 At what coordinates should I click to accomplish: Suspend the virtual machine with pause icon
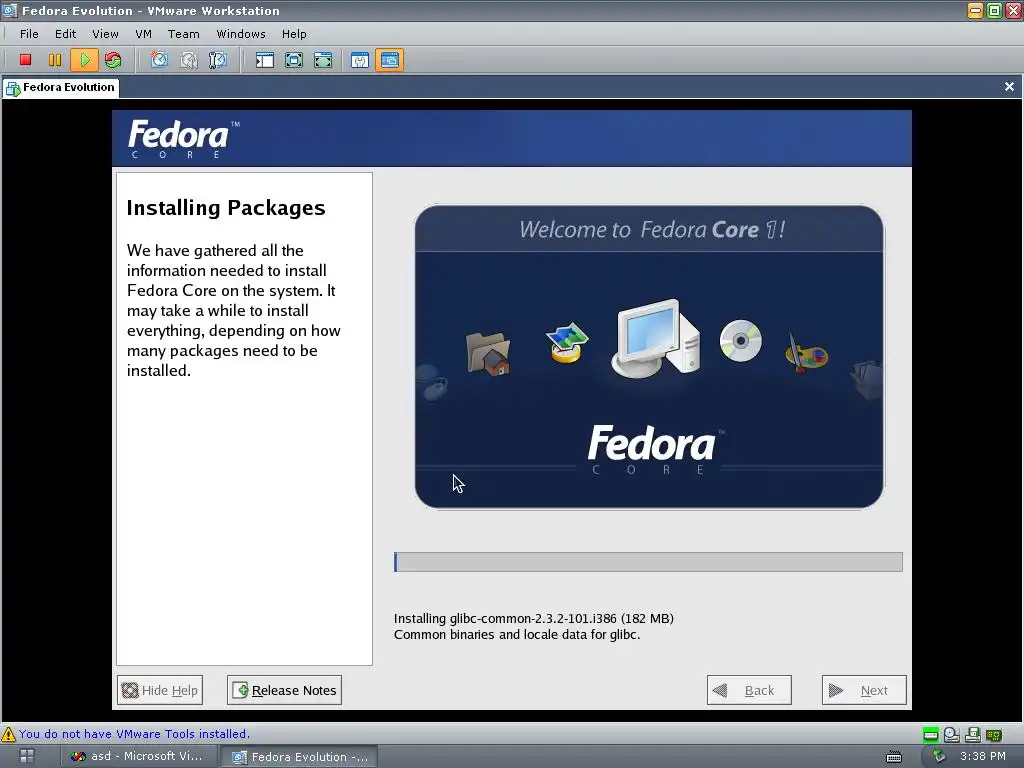pyautogui.click(x=55, y=60)
